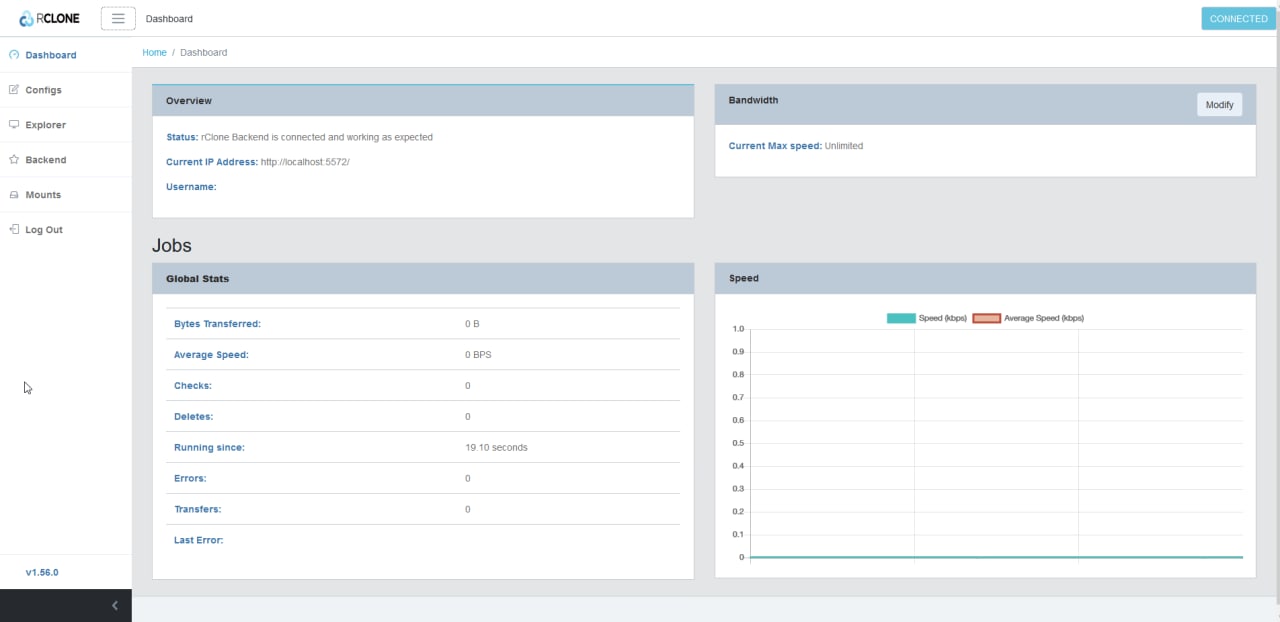Click the Mounts drive icon in sidebar

(14, 195)
